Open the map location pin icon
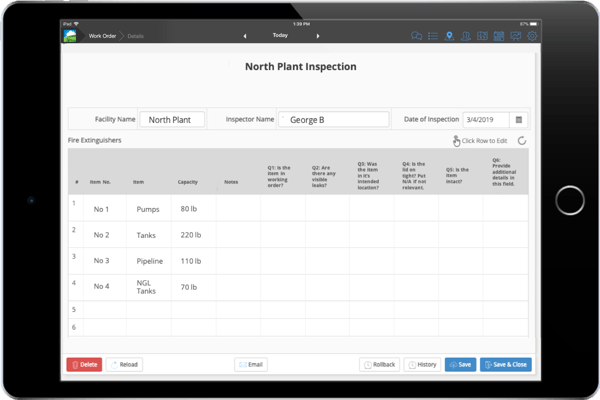The height and width of the screenshot is (400, 600). (x=449, y=37)
